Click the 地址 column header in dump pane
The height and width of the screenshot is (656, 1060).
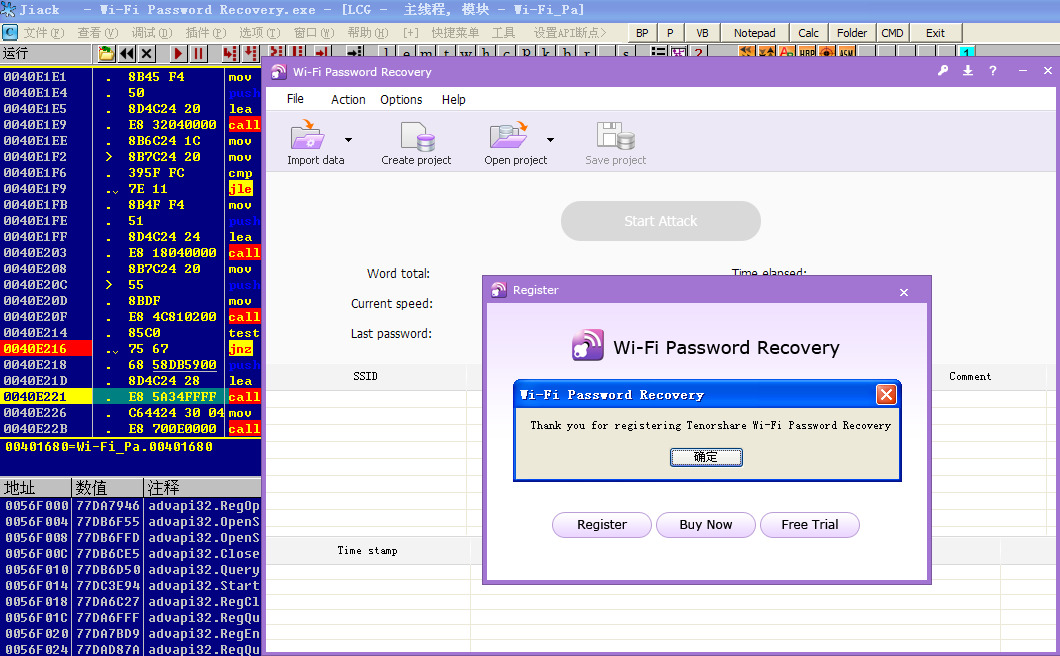point(35,487)
